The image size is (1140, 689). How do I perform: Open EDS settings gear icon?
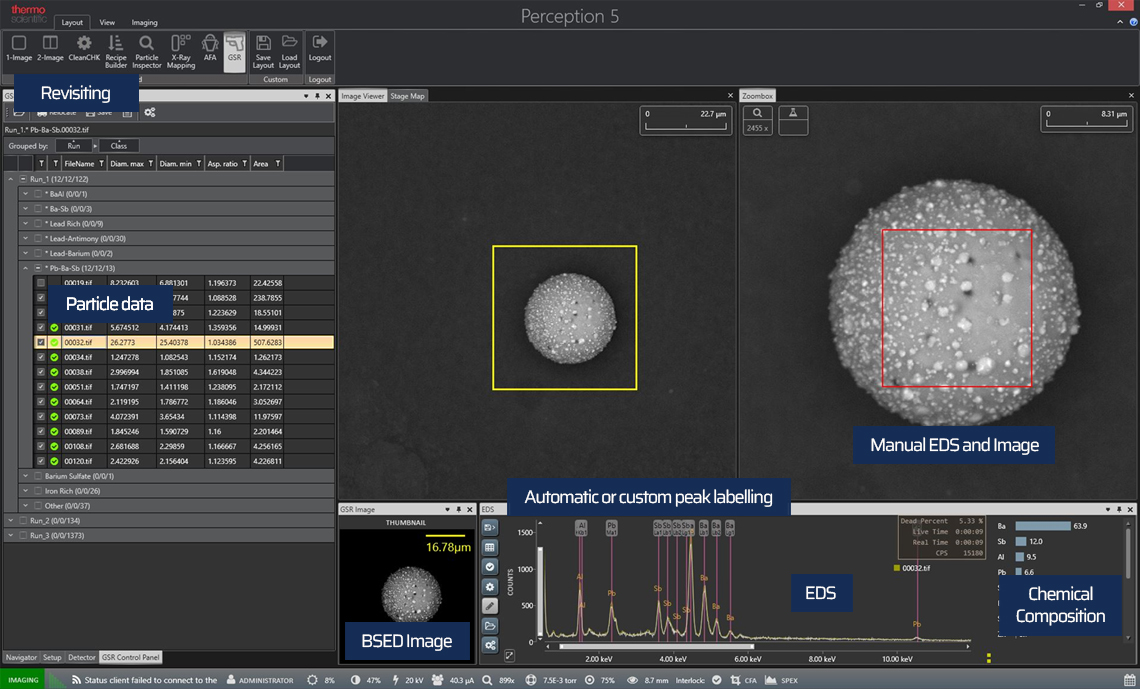pyautogui.click(x=489, y=587)
